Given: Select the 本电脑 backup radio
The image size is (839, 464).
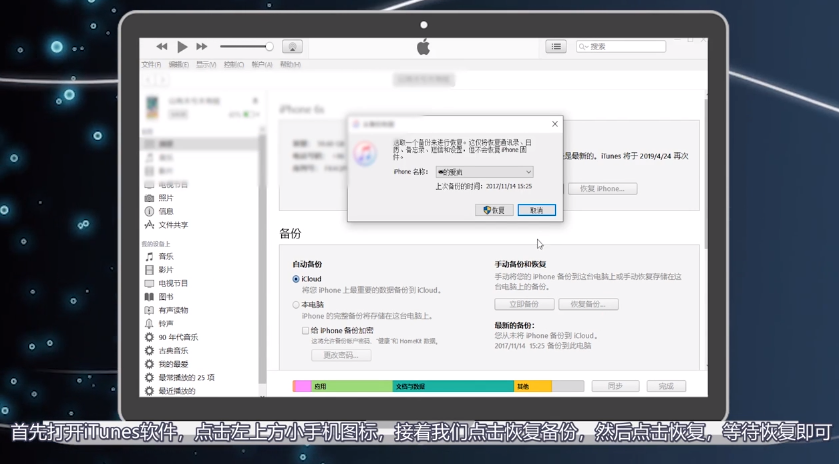Looking at the screenshot, I should 296,305.
